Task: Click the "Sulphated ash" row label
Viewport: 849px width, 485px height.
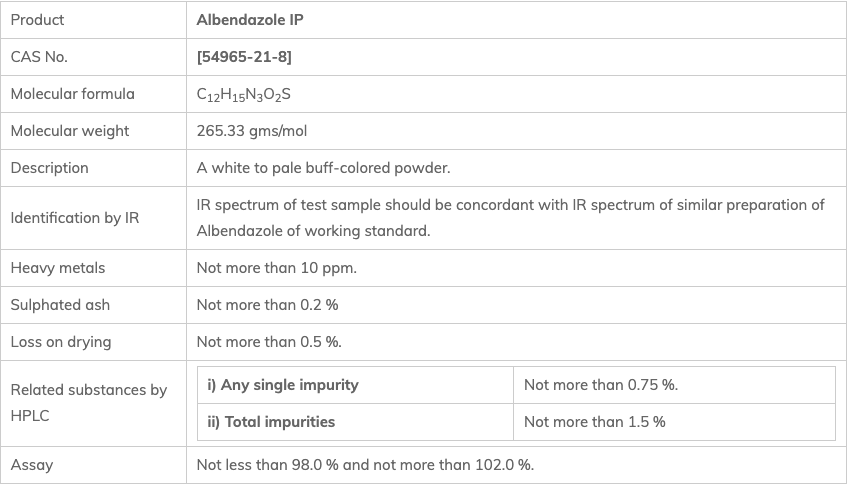Action: click(x=60, y=305)
